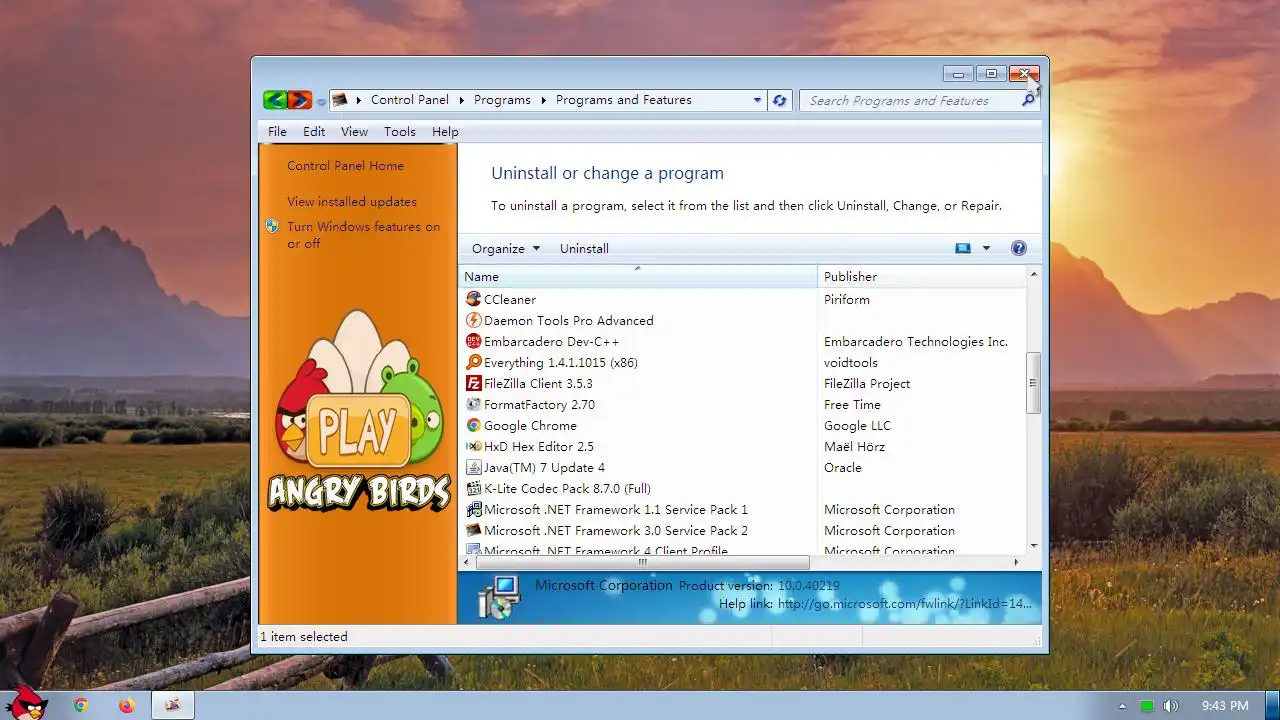
Task: Click Piriform publisher cell
Action: click(847, 299)
